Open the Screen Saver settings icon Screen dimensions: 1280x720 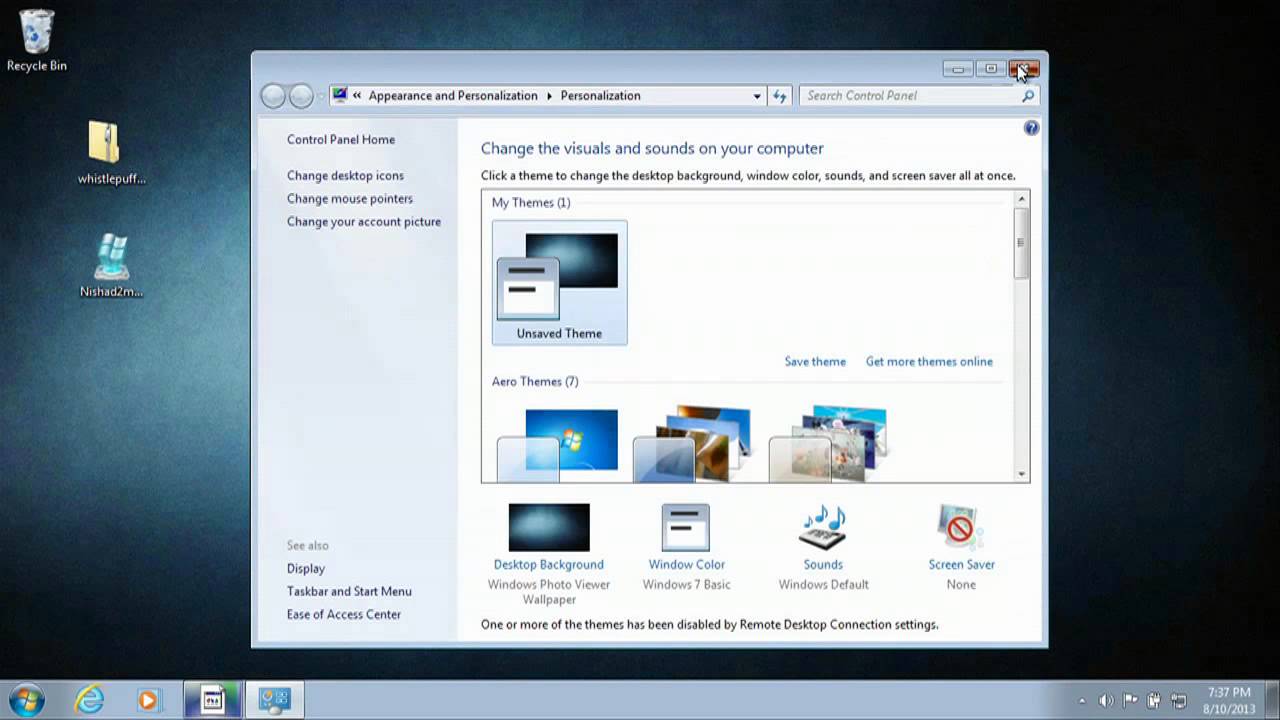[x=960, y=527]
